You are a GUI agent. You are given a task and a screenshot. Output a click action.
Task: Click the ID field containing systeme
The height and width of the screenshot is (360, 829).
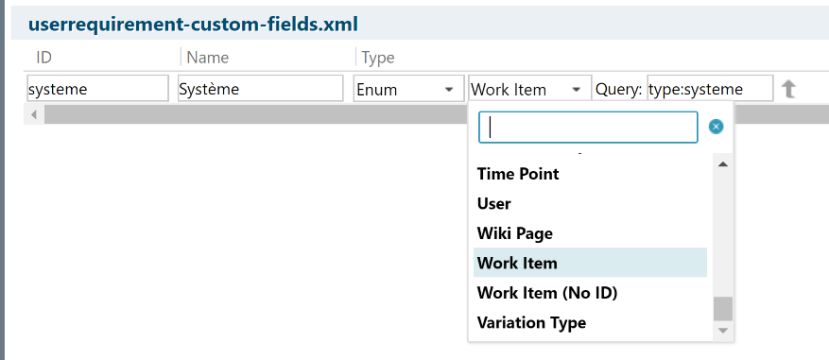(98, 89)
